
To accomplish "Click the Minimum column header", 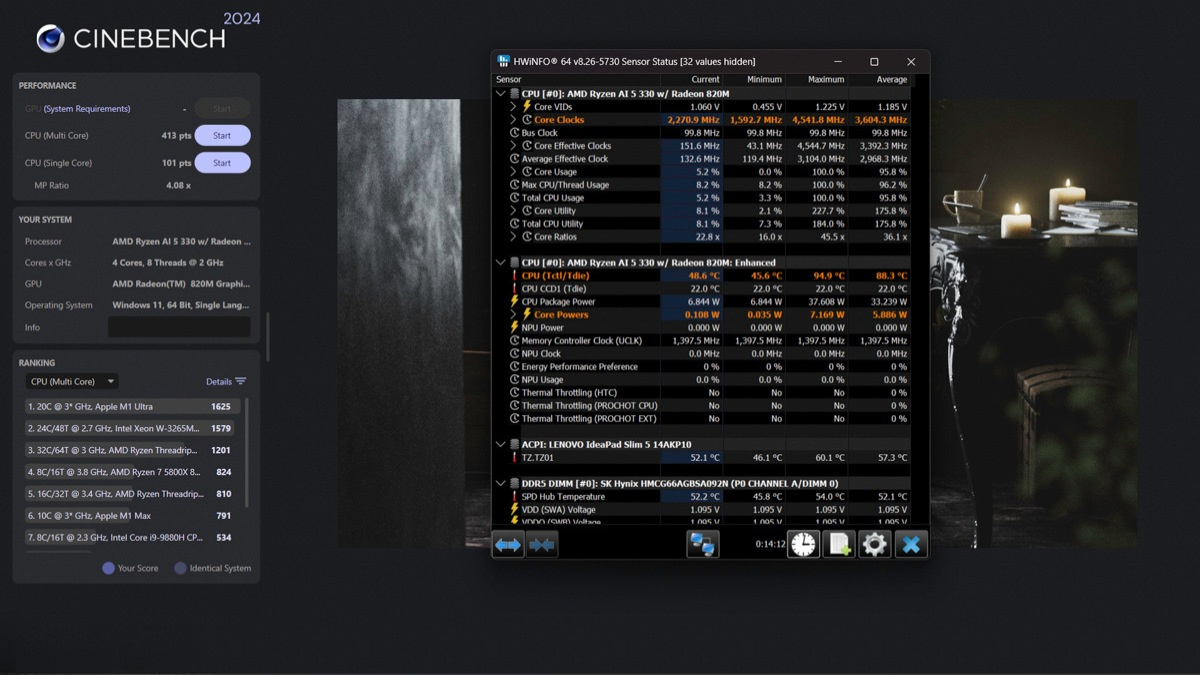I will [765, 80].
